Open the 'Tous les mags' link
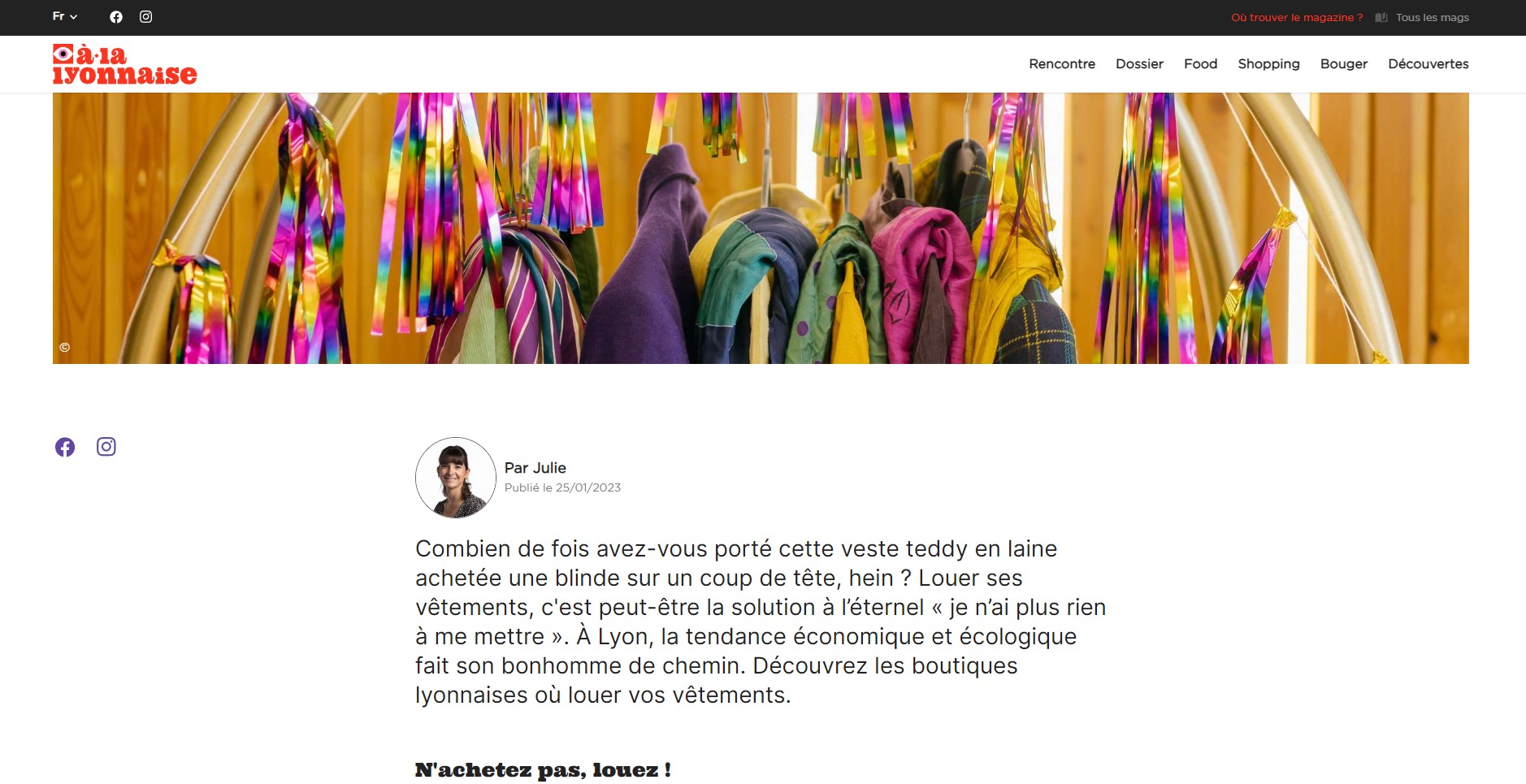The image size is (1526, 784). coord(1433,18)
